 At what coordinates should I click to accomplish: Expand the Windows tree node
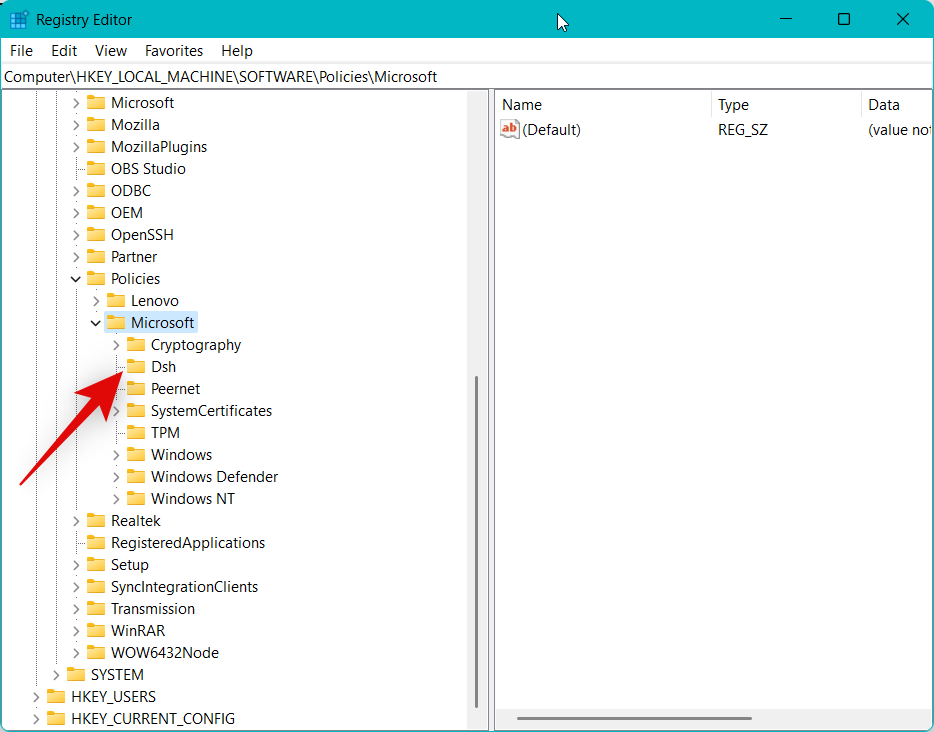[116, 454]
